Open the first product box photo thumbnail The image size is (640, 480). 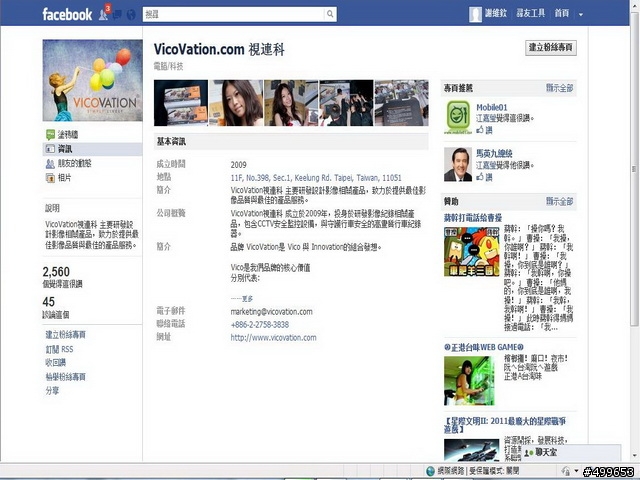coord(181,103)
